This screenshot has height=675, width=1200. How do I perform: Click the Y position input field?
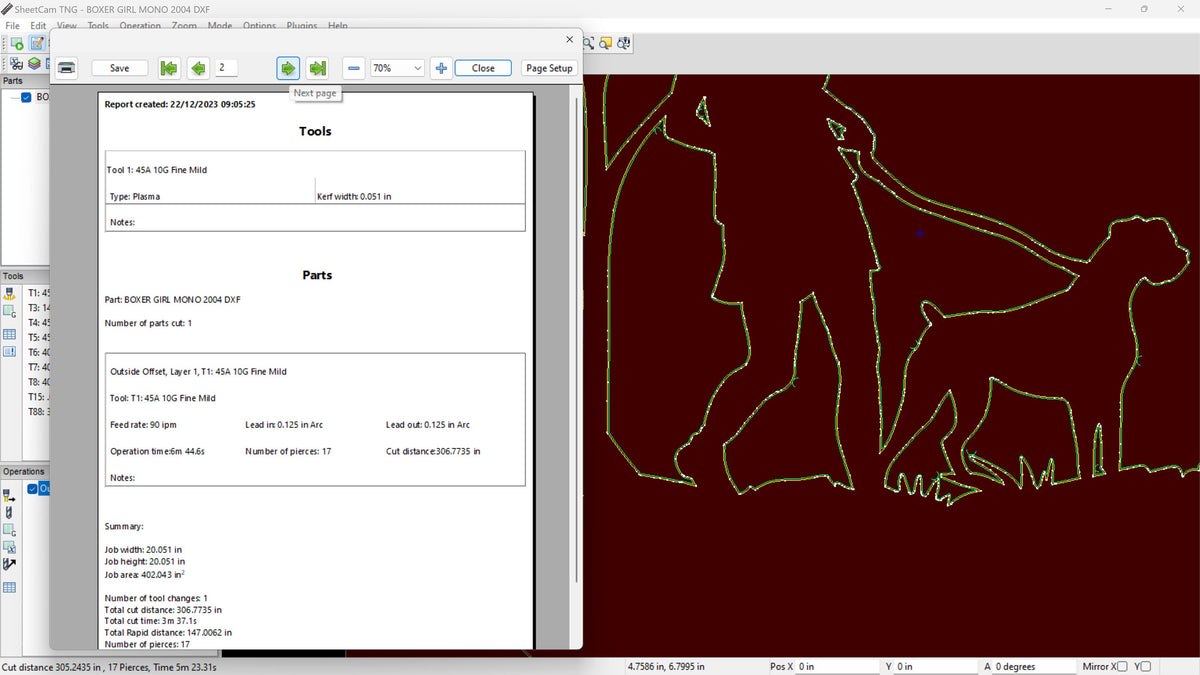(936, 666)
